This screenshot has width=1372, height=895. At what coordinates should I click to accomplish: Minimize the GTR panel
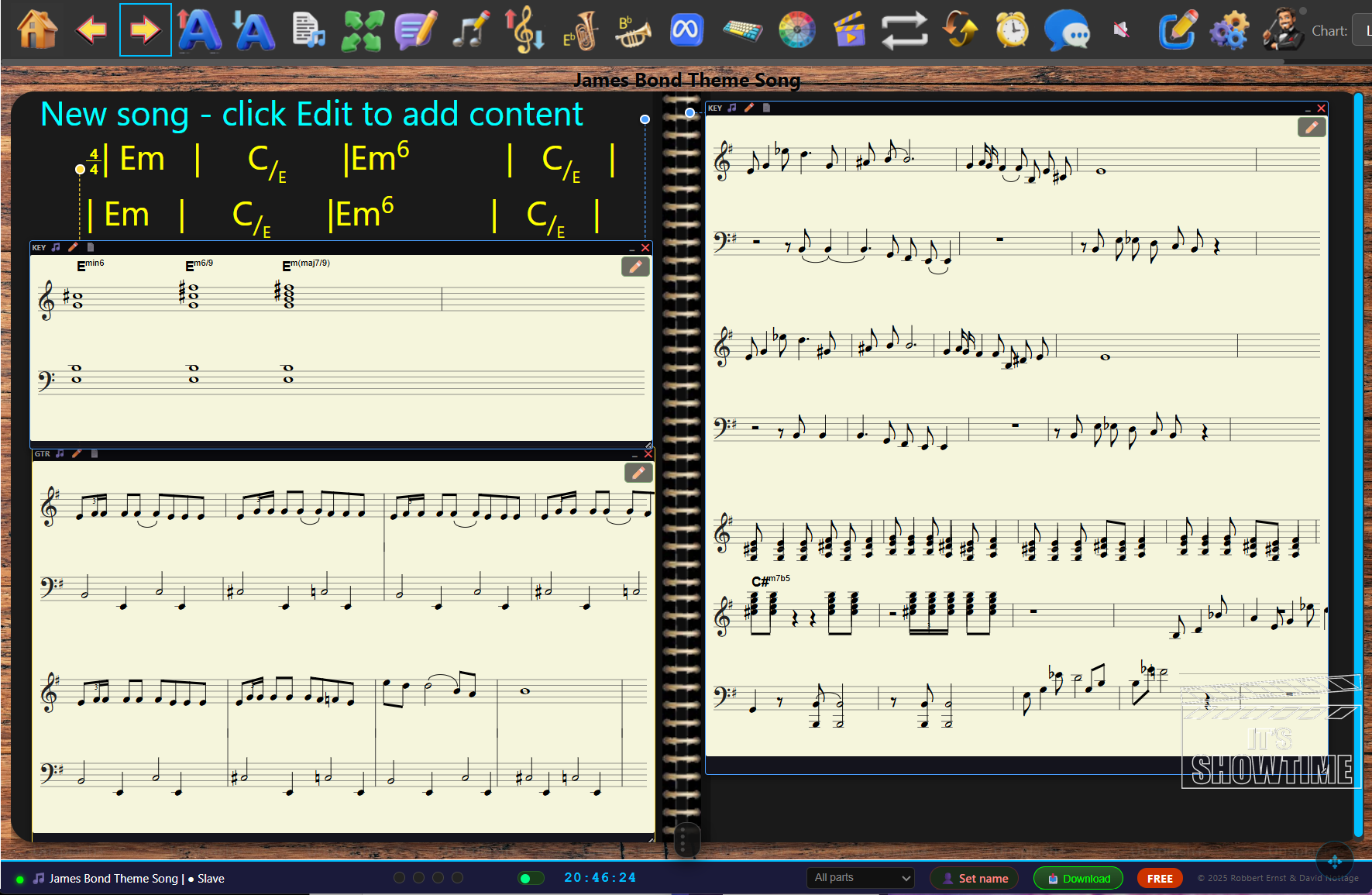[x=635, y=455]
